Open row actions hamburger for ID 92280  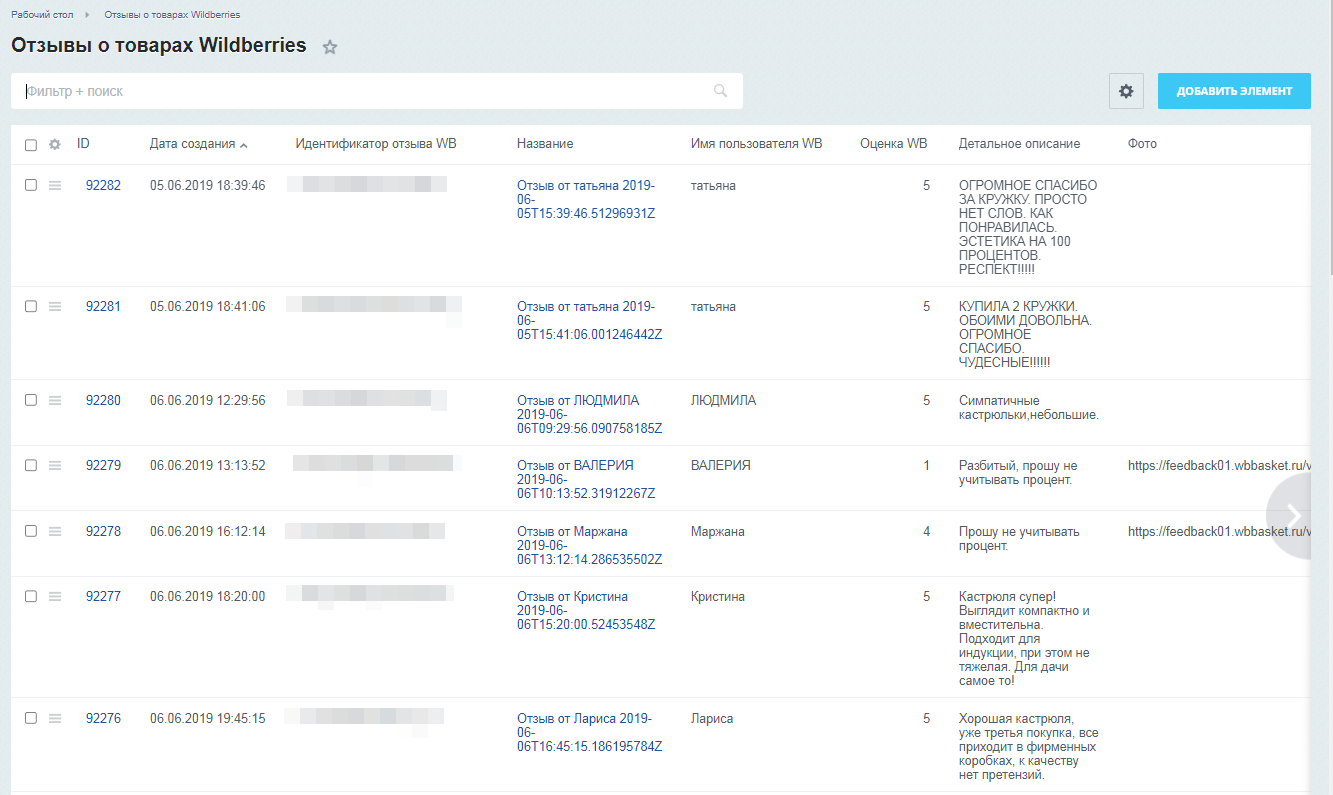pos(55,400)
